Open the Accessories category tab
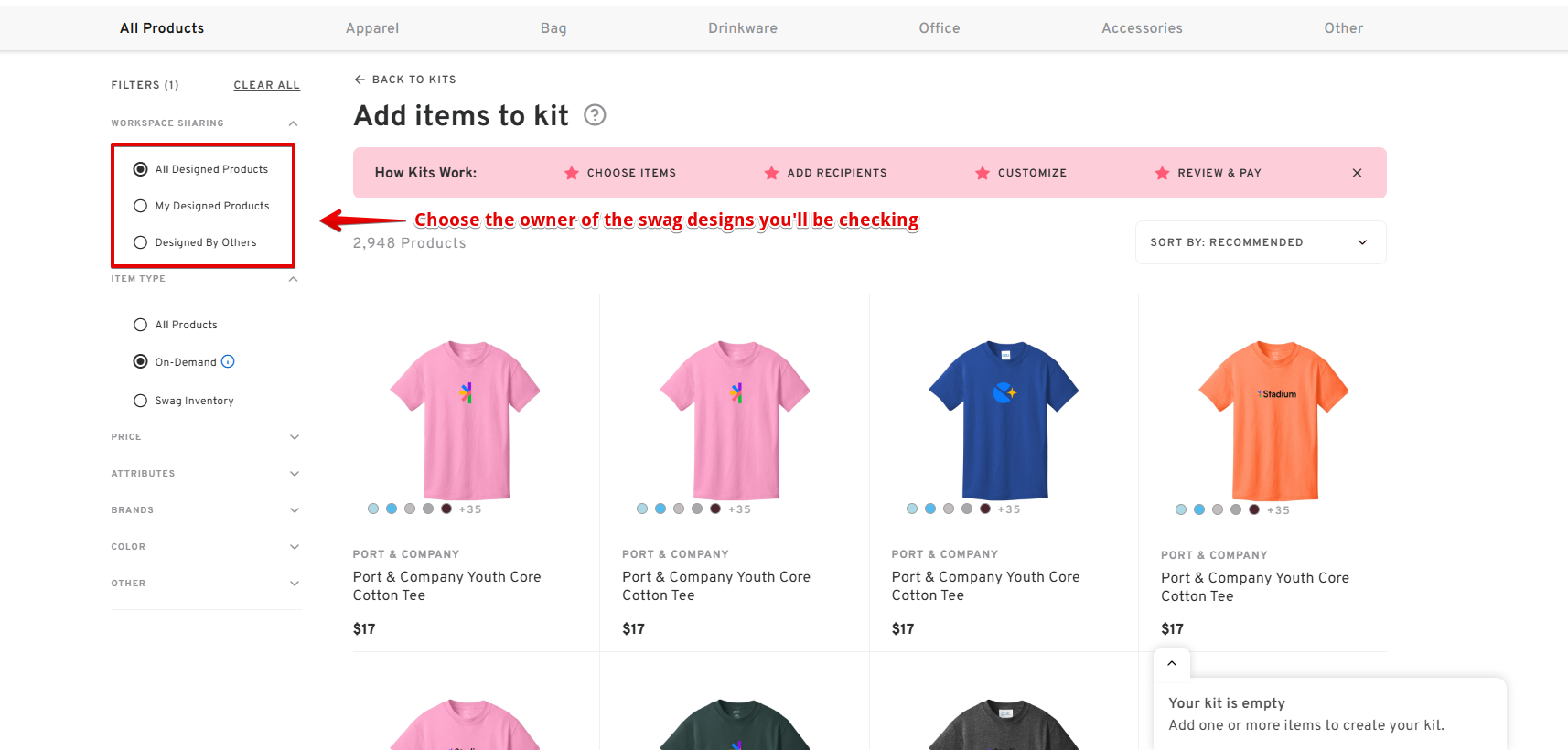This screenshot has width=1568, height=750. point(1142,28)
